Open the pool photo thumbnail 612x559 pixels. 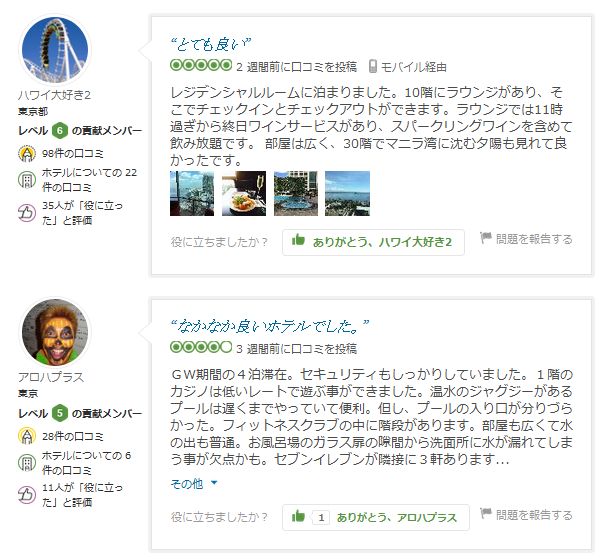point(296,193)
